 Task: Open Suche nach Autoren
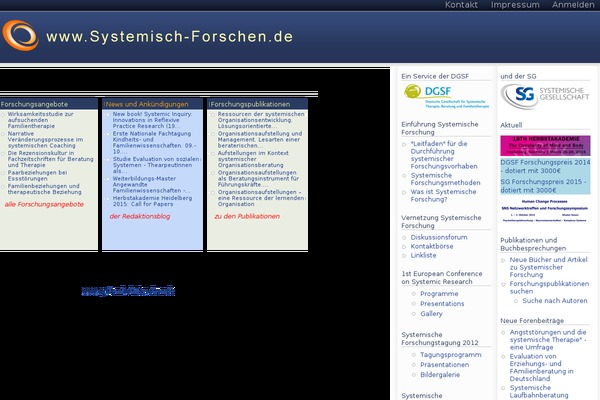[555, 301]
